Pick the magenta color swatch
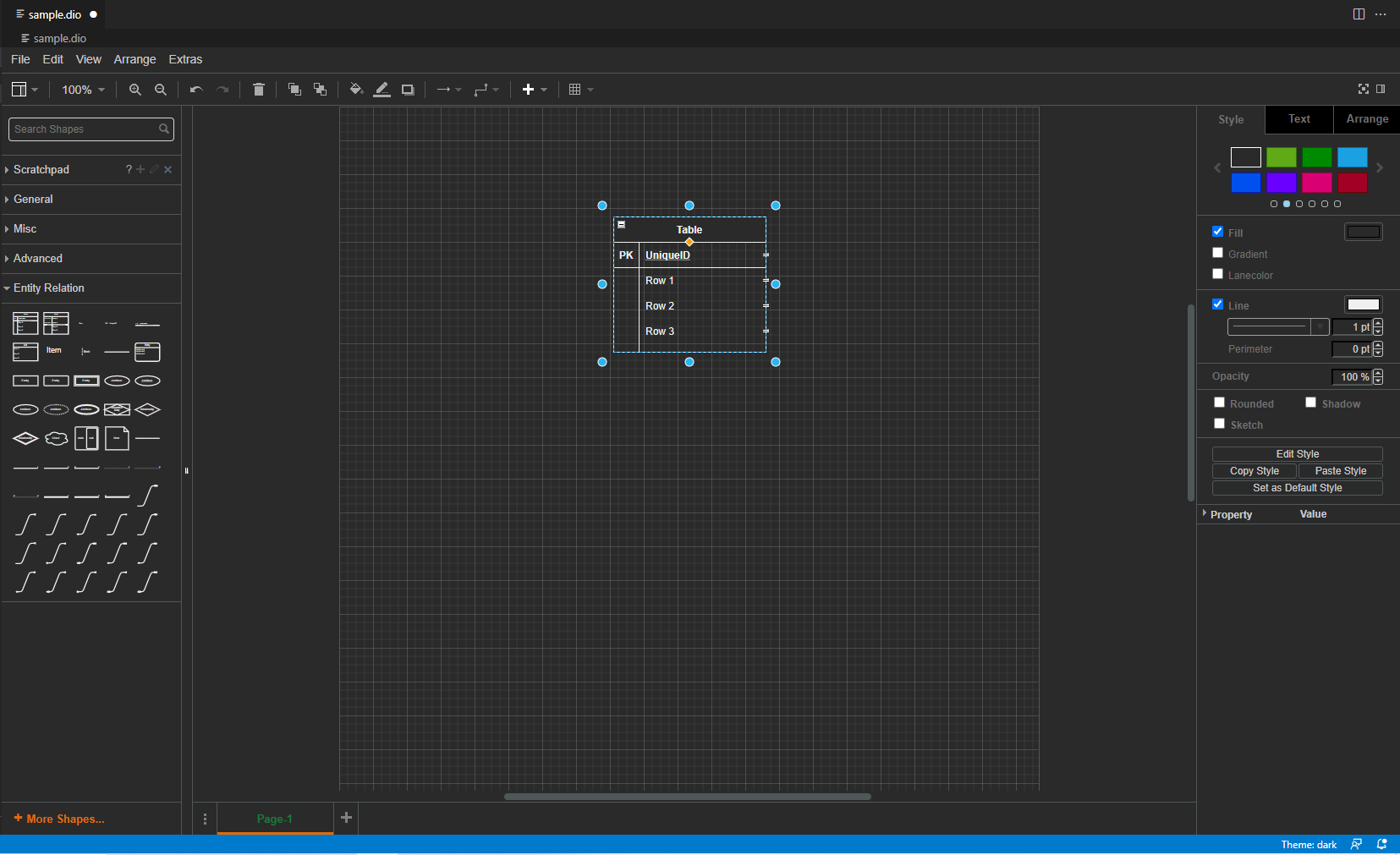This screenshot has height=855, width=1400. [x=1316, y=183]
